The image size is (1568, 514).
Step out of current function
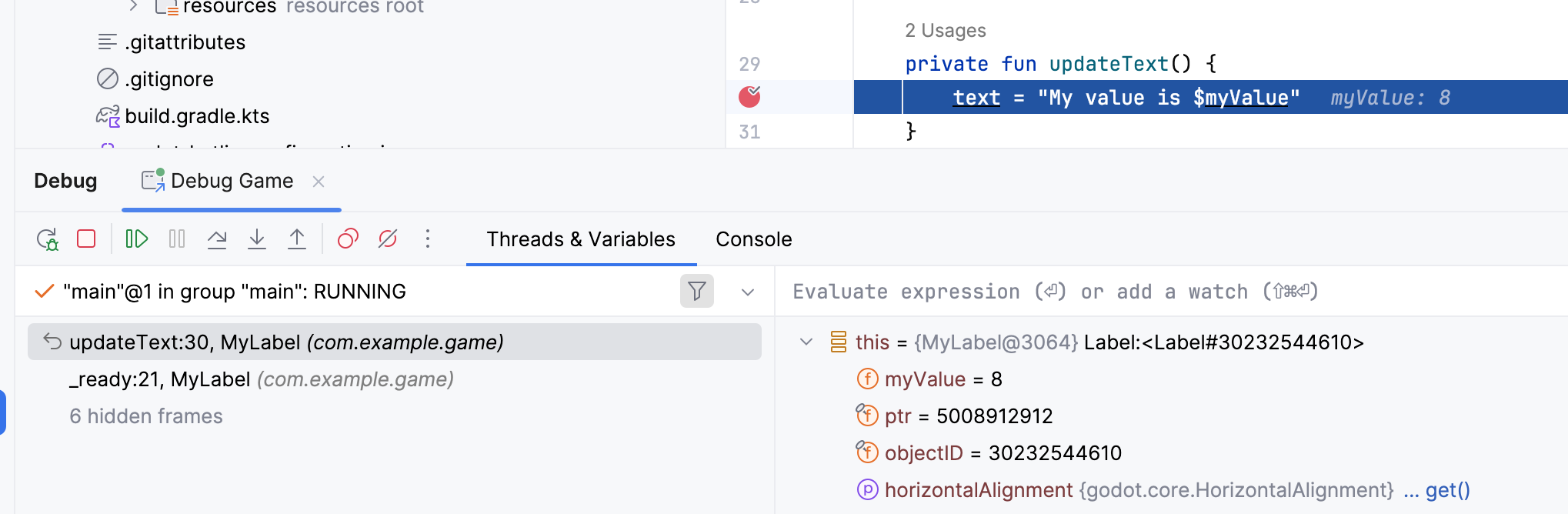297,239
